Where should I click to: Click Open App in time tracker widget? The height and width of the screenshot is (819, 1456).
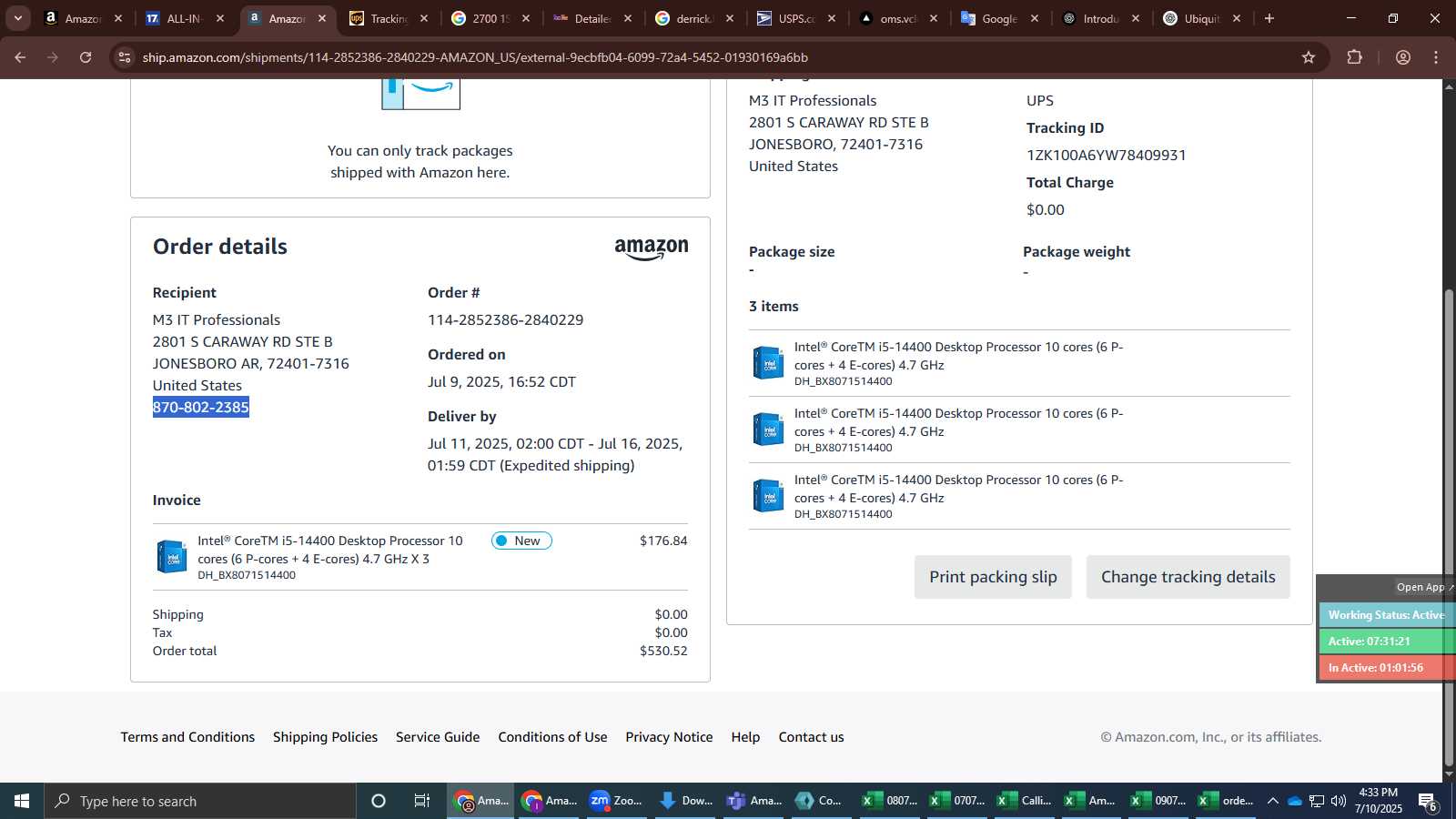(x=1424, y=587)
